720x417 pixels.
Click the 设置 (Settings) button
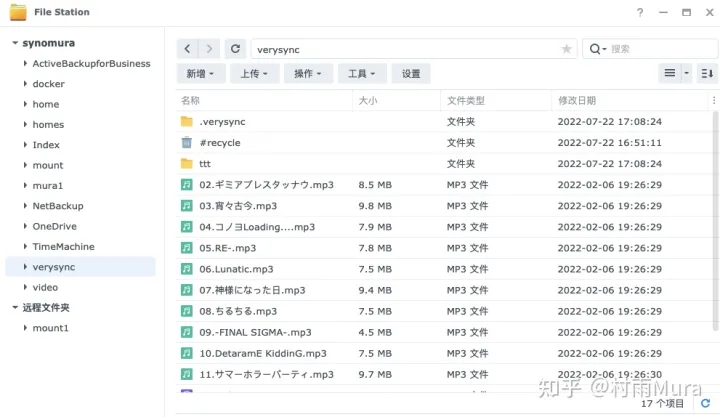coord(411,73)
